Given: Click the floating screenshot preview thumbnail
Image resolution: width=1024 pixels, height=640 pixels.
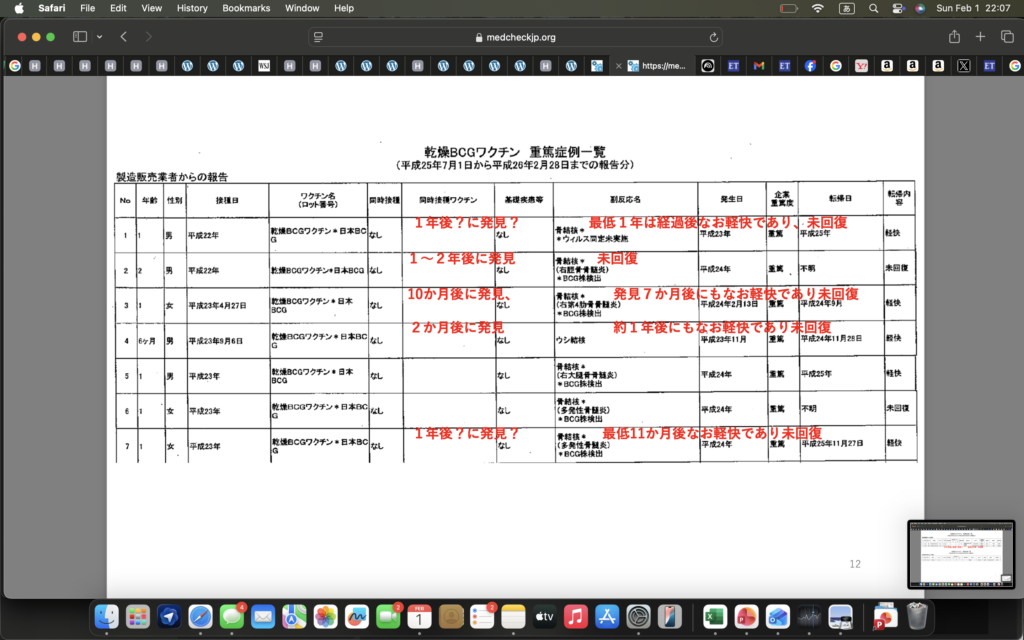Looking at the screenshot, I should pyautogui.click(x=959, y=554).
